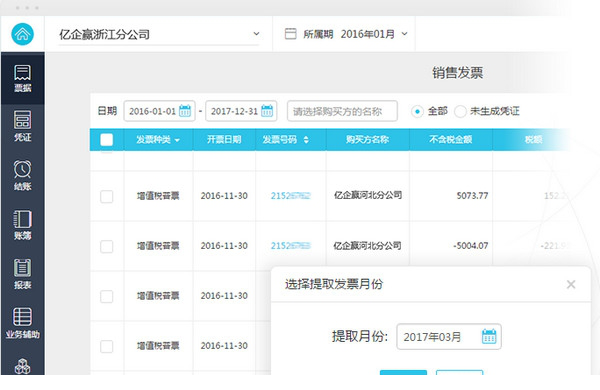This screenshot has width=600, height=390.
Task: Click calendar icon beside 所属期
Action: click(x=290, y=34)
